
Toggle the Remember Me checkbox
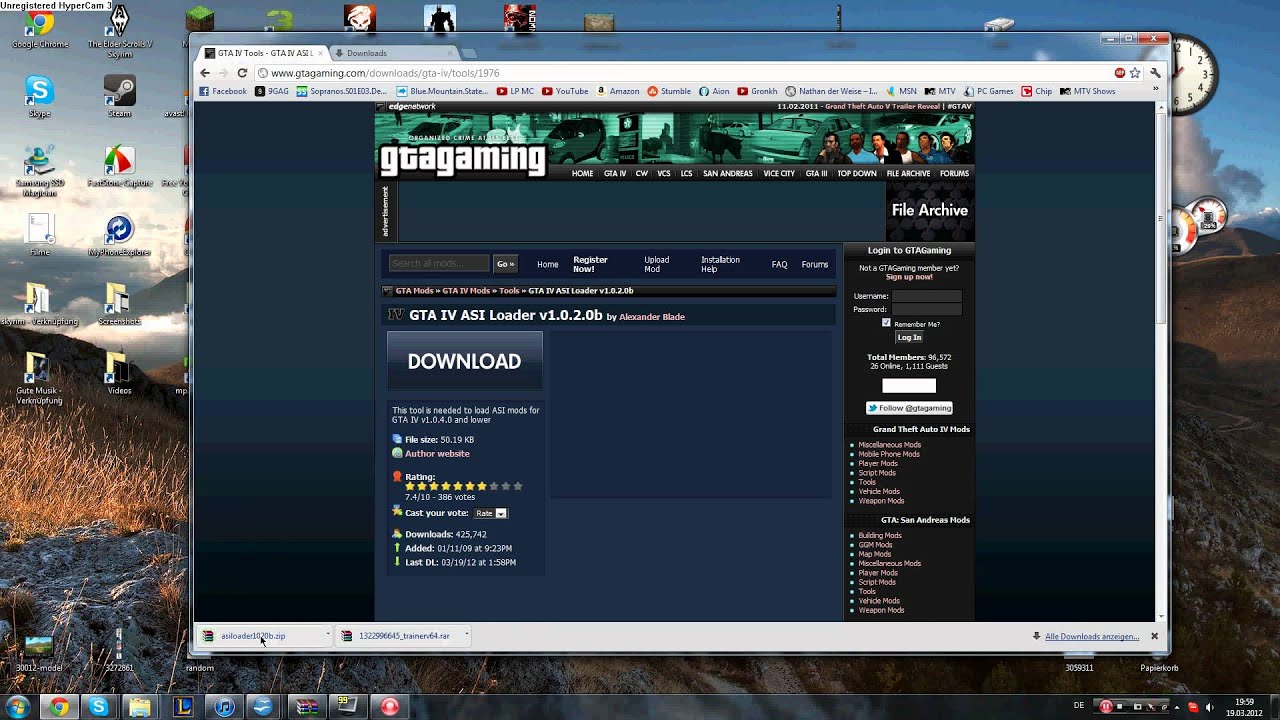point(886,323)
